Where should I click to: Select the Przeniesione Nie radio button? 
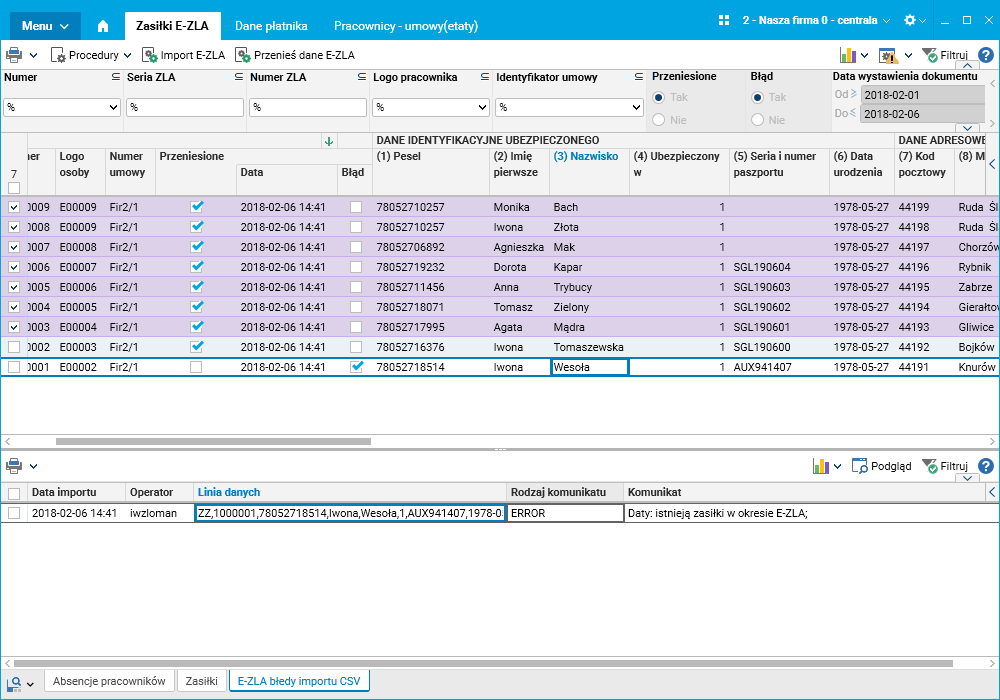658,120
